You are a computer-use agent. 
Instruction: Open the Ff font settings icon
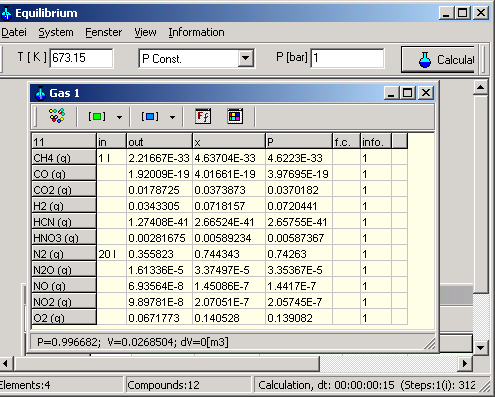click(203, 116)
